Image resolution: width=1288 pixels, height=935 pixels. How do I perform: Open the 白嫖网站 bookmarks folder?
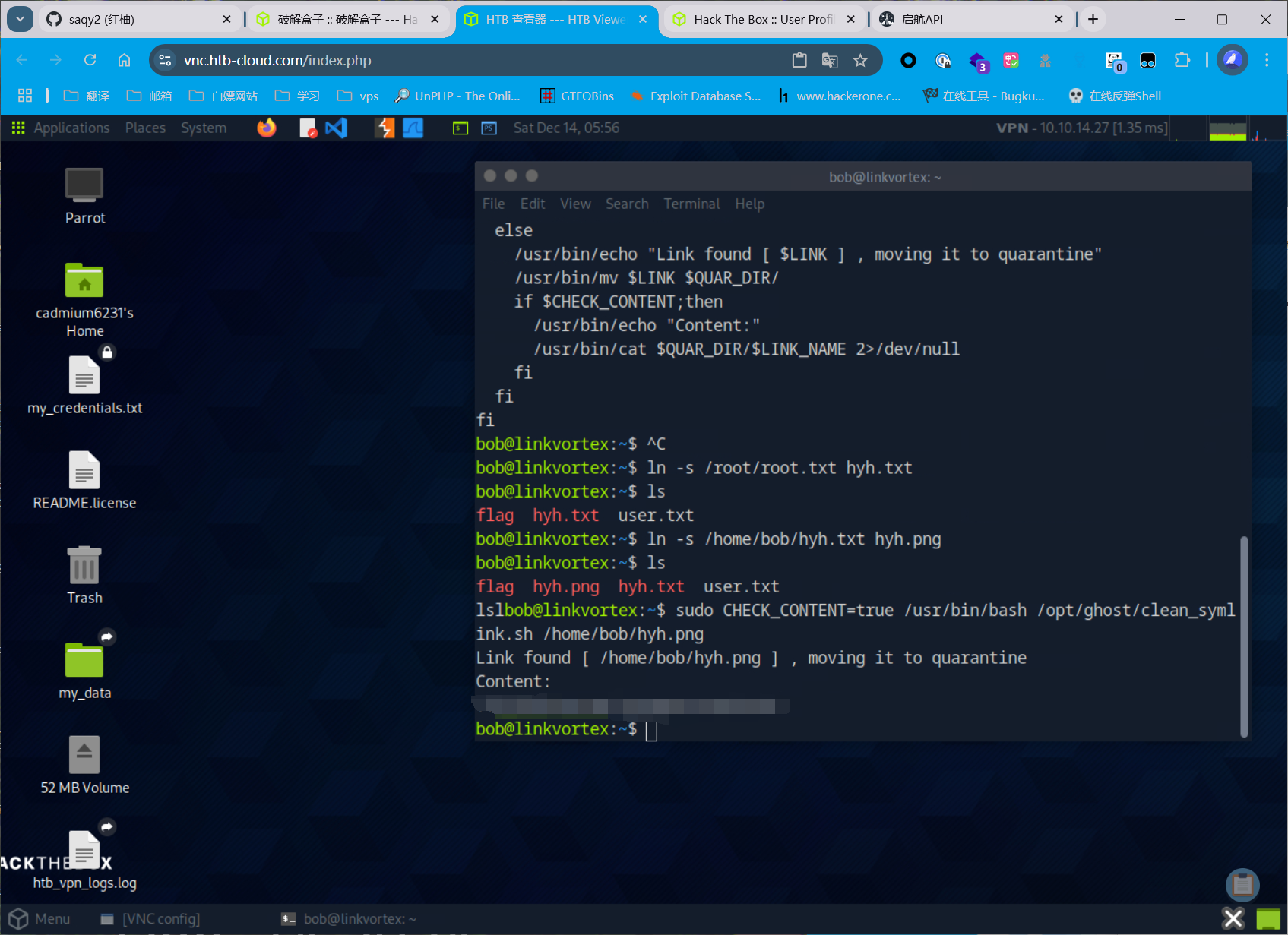coord(223,96)
